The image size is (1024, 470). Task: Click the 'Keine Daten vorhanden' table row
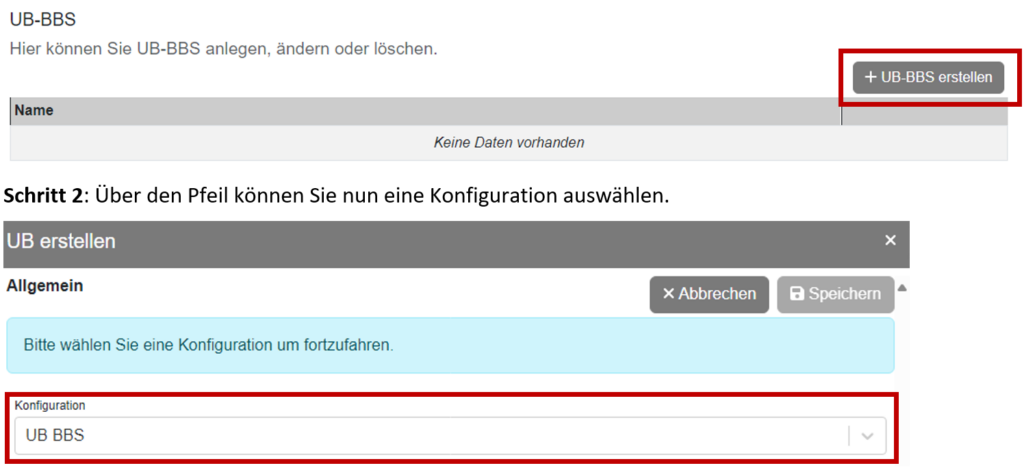point(508,143)
